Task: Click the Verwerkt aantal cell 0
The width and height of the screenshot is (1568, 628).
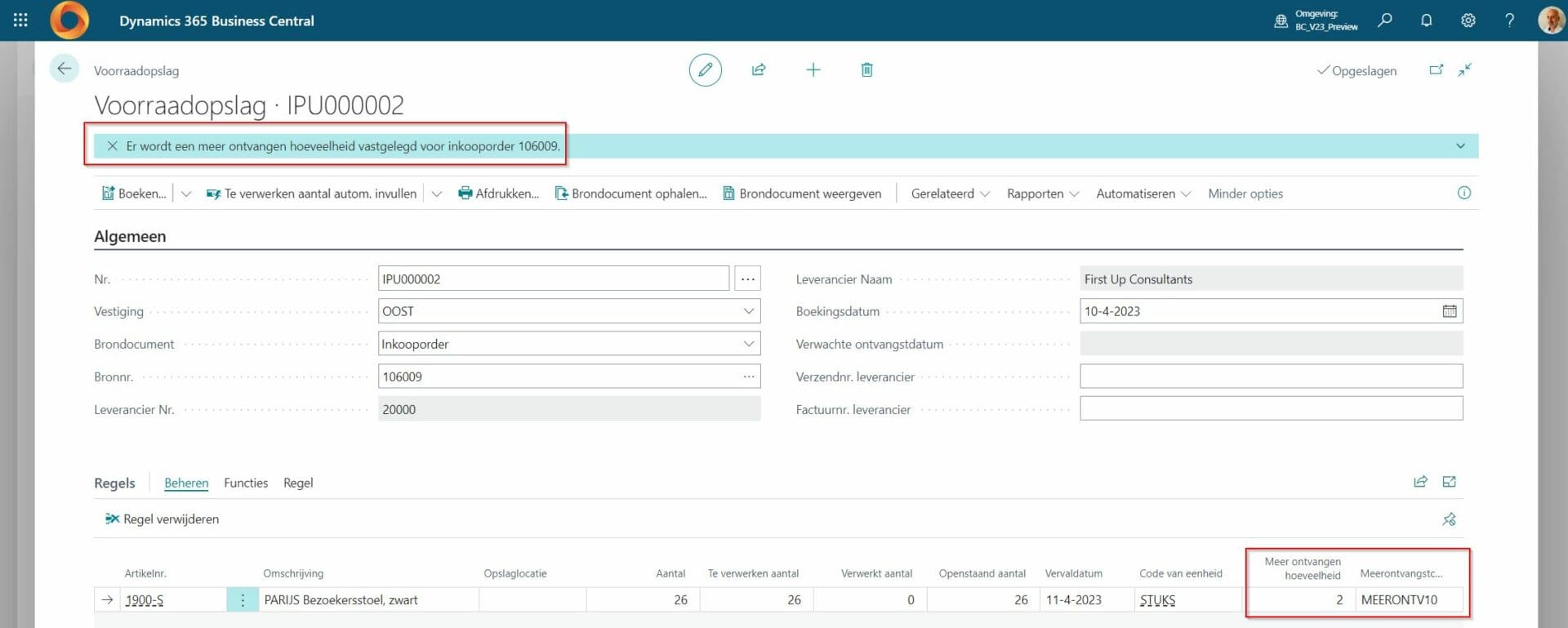Action: pyautogui.click(x=870, y=600)
